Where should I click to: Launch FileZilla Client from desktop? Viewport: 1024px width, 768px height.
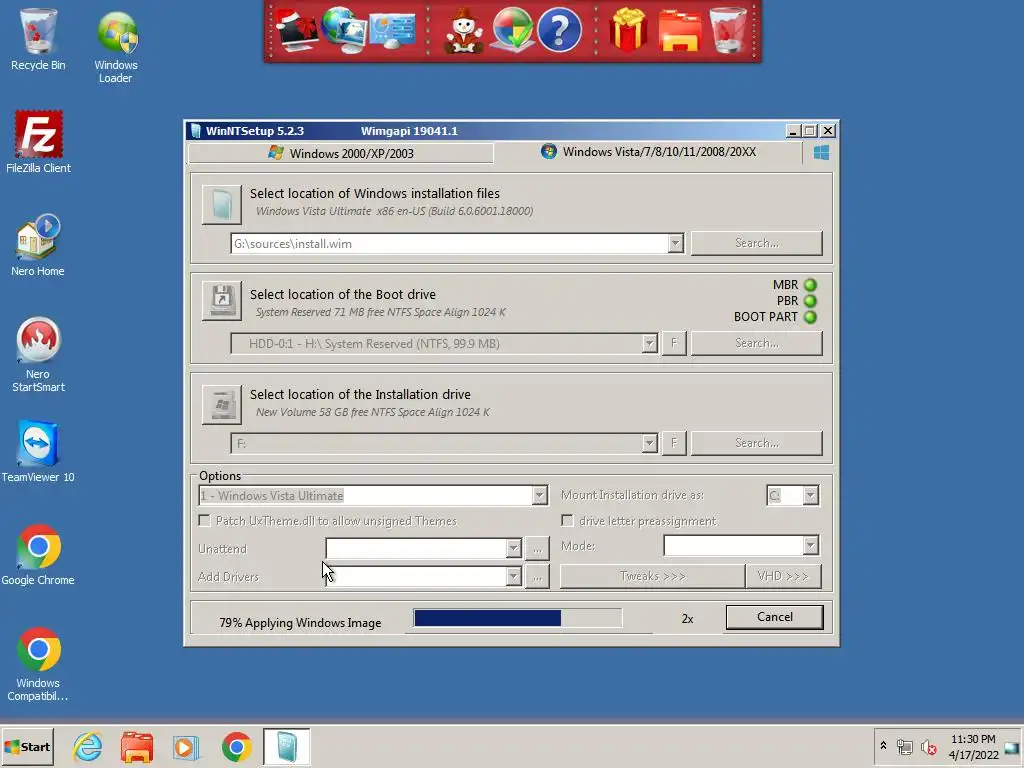(39, 142)
